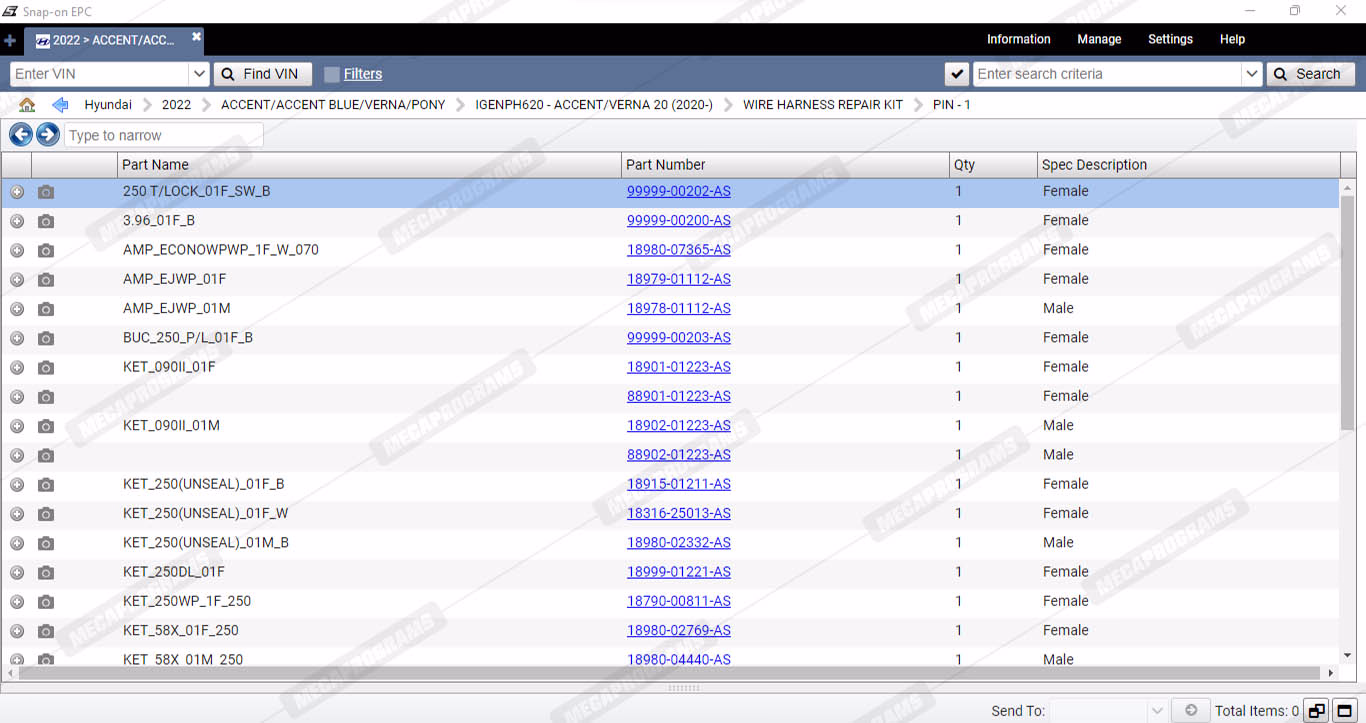This screenshot has width=1366, height=723.
Task: Click the circular previous navigation arrow
Action: (x=21, y=135)
